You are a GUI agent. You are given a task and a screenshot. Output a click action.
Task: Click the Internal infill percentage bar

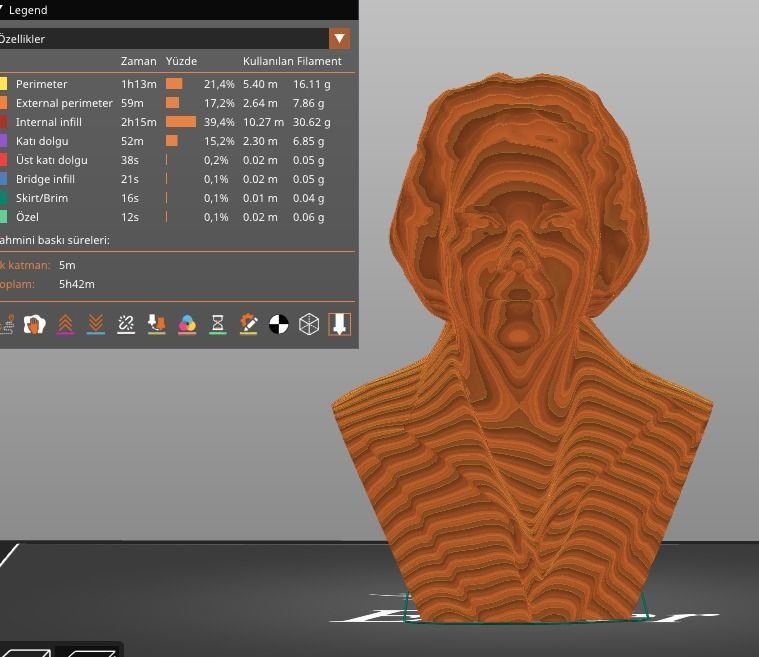click(x=181, y=122)
